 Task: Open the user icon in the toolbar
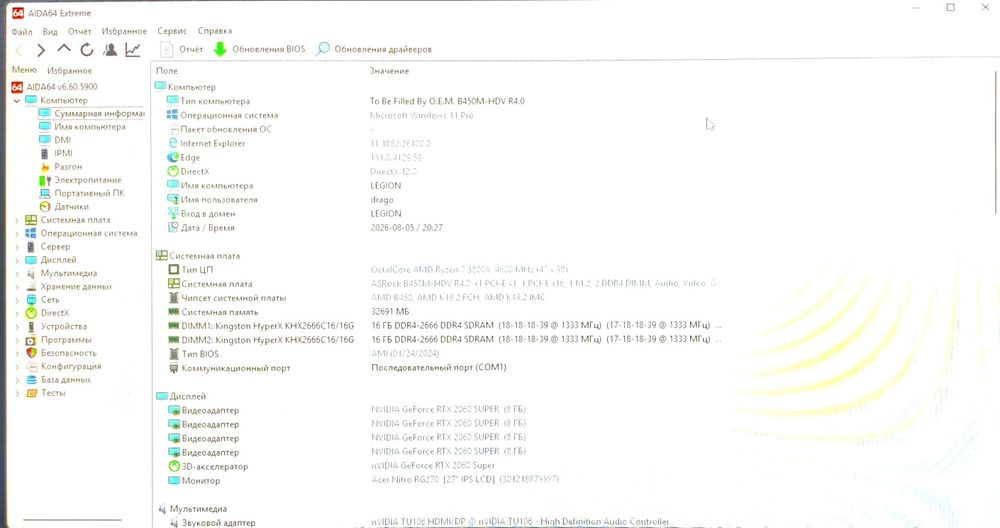pyautogui.click(x=110, y=49)
